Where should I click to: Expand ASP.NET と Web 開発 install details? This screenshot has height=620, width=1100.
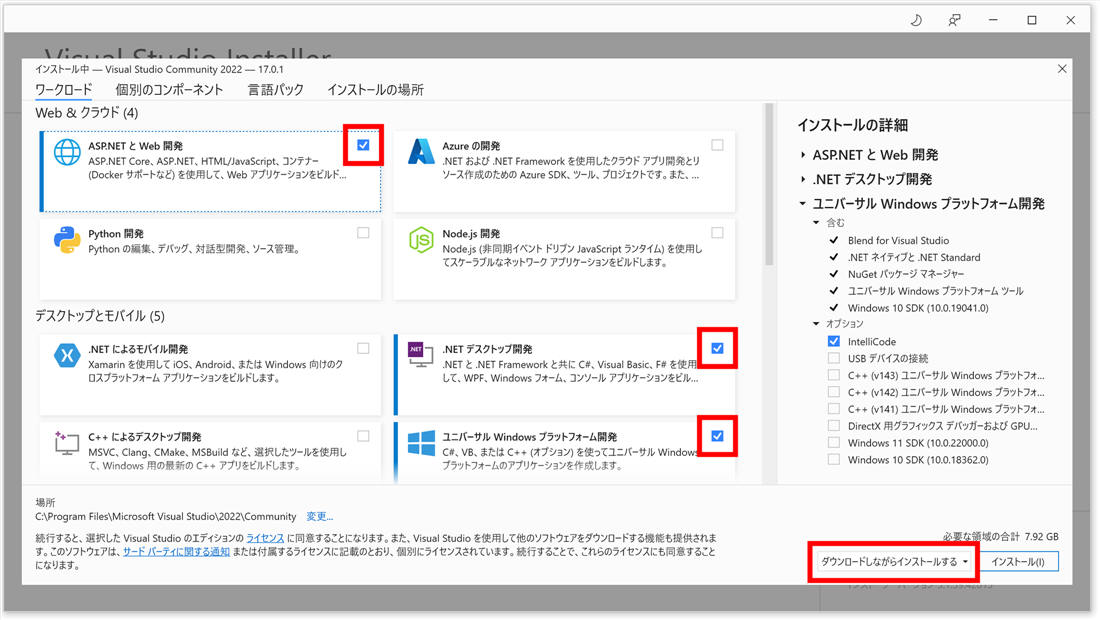pyautogui.click(x=803, y=155)
